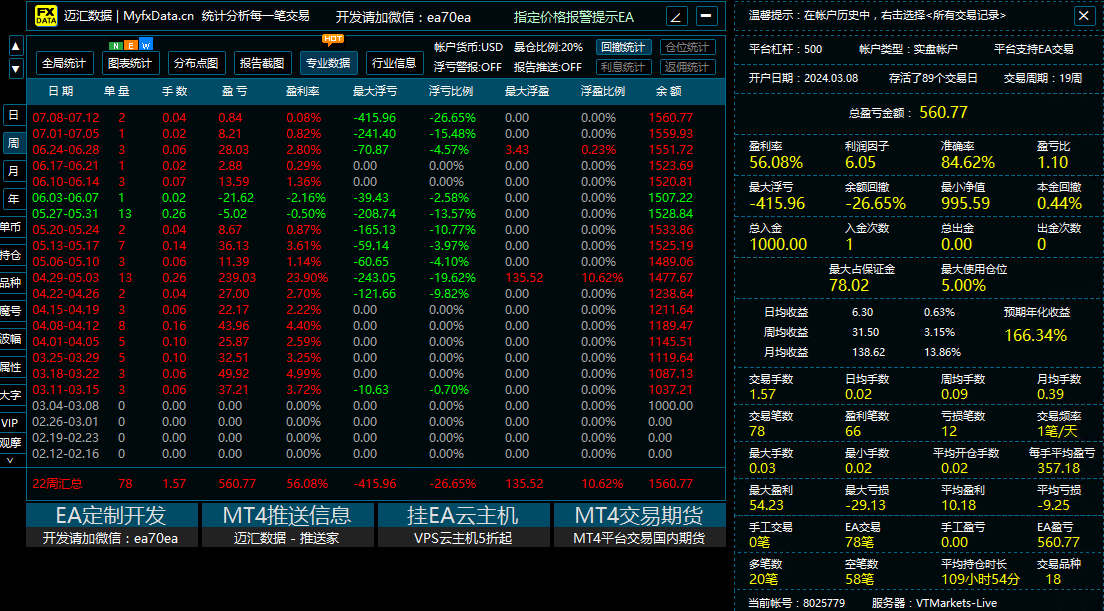Select the 月 monthly period view

pyautogui.click(x=13, y=170)
